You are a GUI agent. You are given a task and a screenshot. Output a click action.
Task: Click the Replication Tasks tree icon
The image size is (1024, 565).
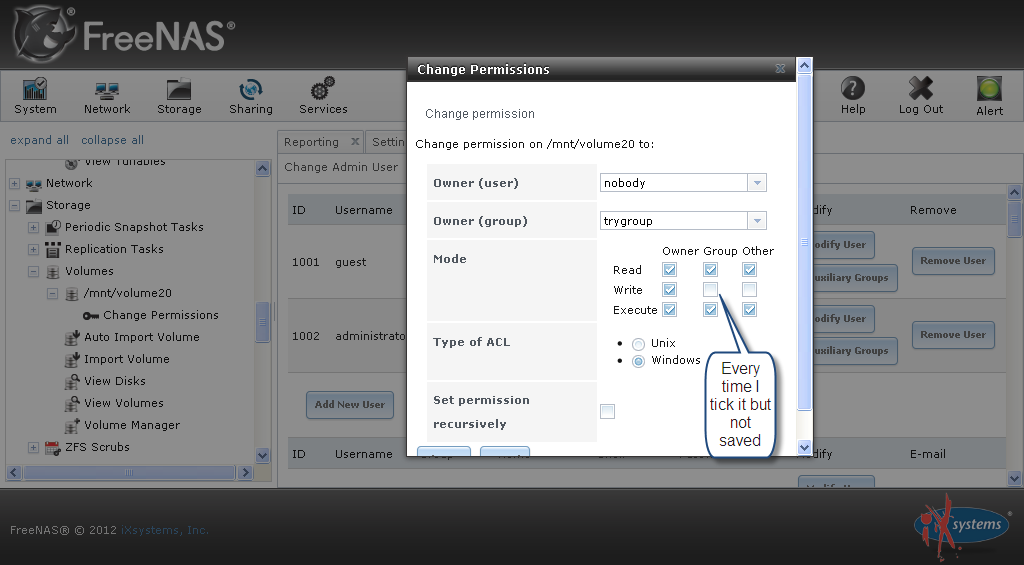coord(53,250)
